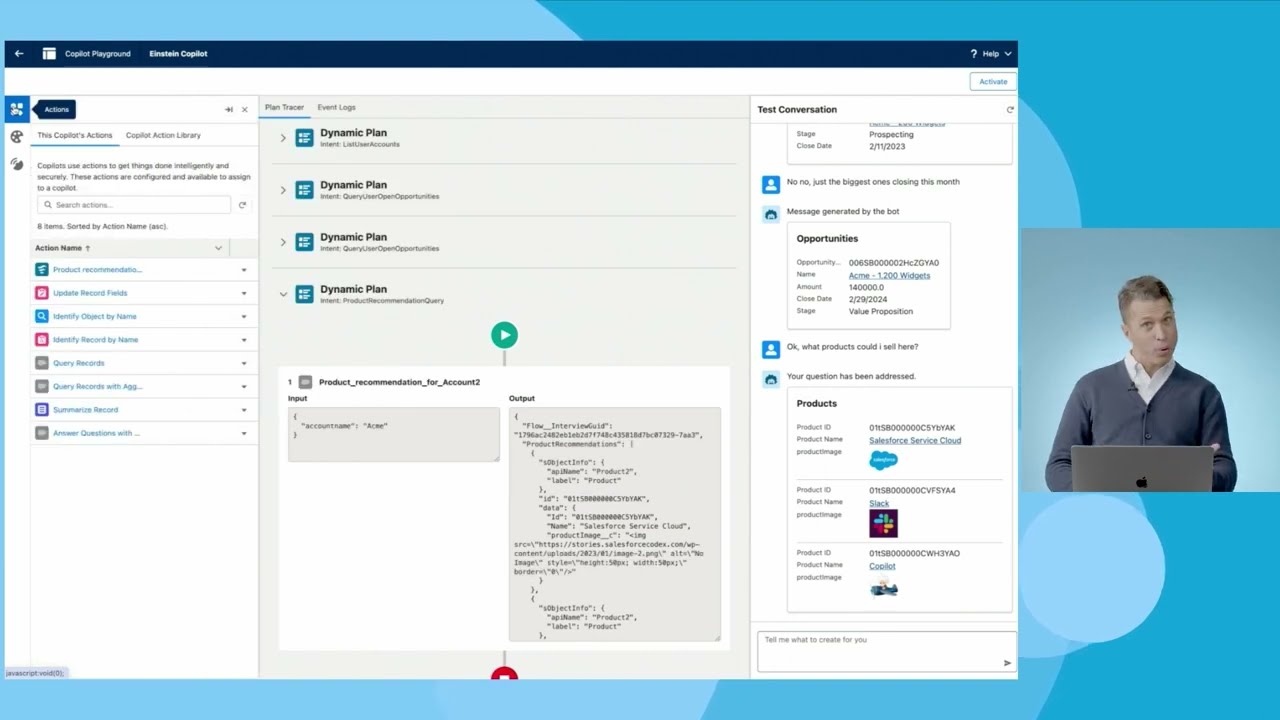Viewport: 1280px width, 720px height.
Task: Click the back arrow in the header
Action: [19, 54]
